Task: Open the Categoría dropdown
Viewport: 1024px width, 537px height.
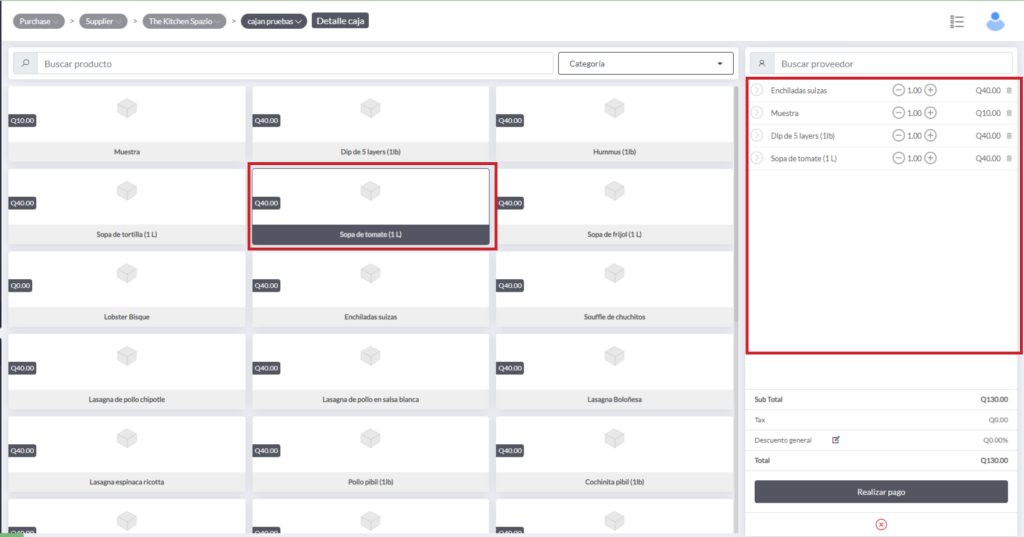Action: click(x=645, y=64)
